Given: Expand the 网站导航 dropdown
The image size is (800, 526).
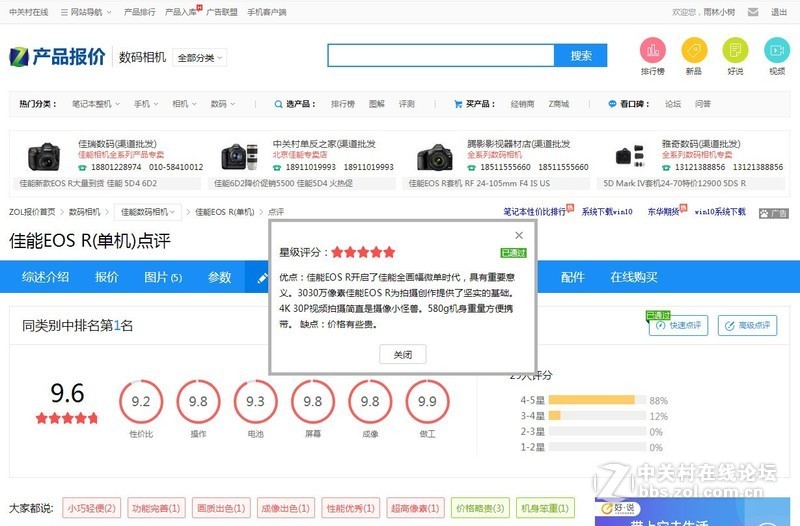Looking at the screenshot, I should [86, 12].
